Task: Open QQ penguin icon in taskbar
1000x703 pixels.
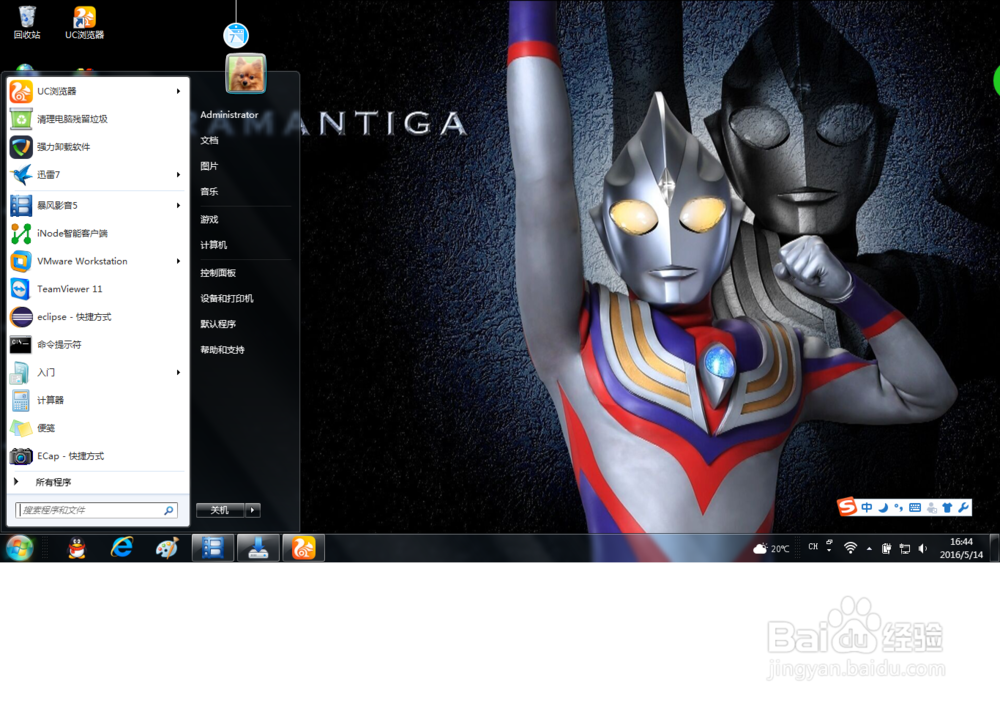Action: 77,548
